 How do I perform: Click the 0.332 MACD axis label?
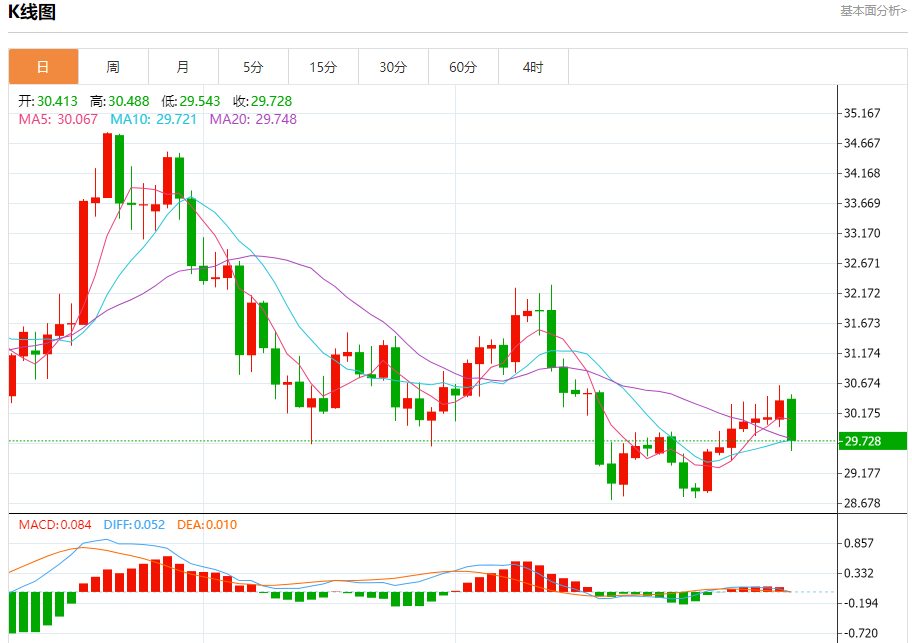[858, 573]
